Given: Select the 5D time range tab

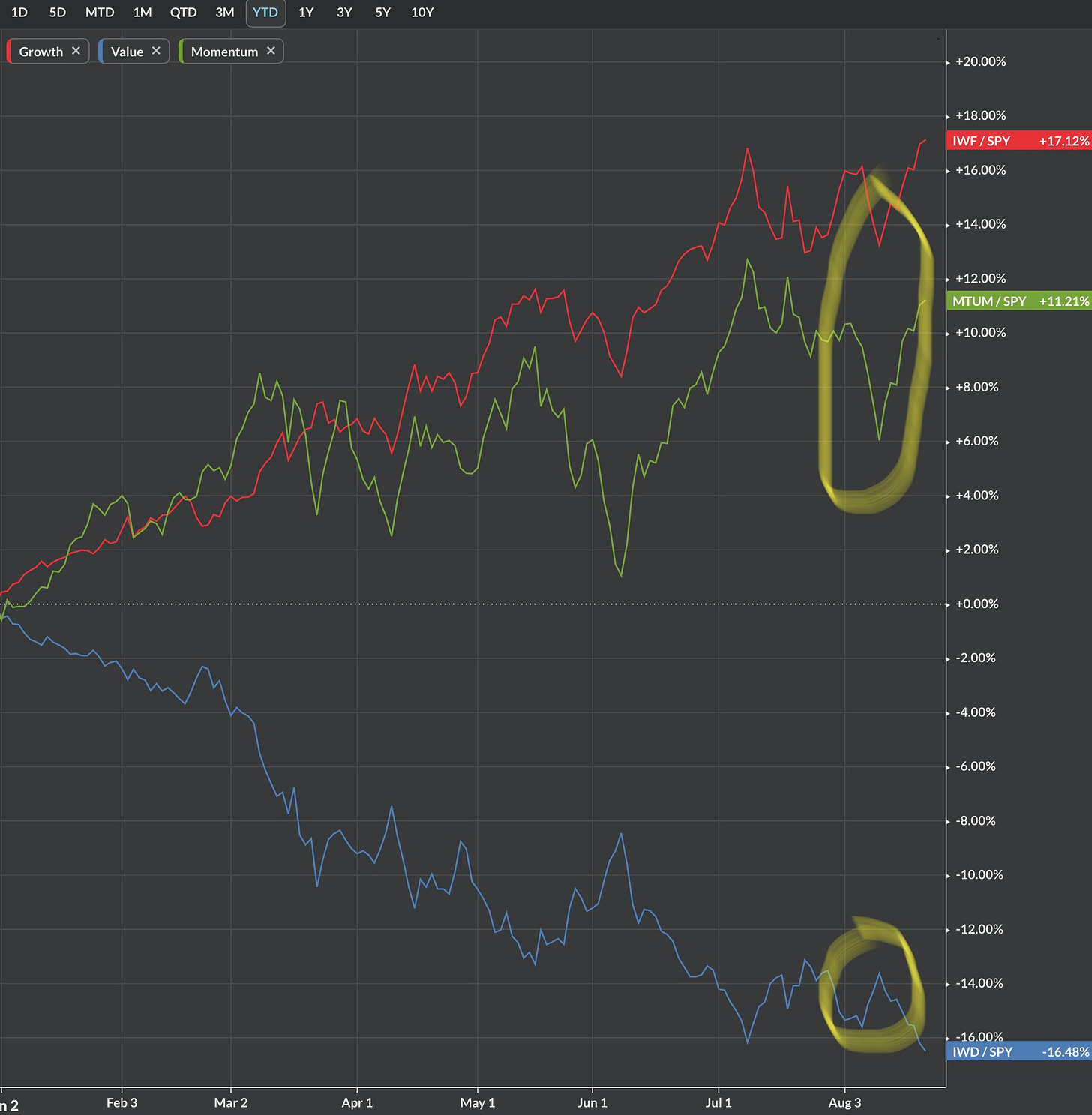Looking at the screenshot, I should (x=58, y=13).
